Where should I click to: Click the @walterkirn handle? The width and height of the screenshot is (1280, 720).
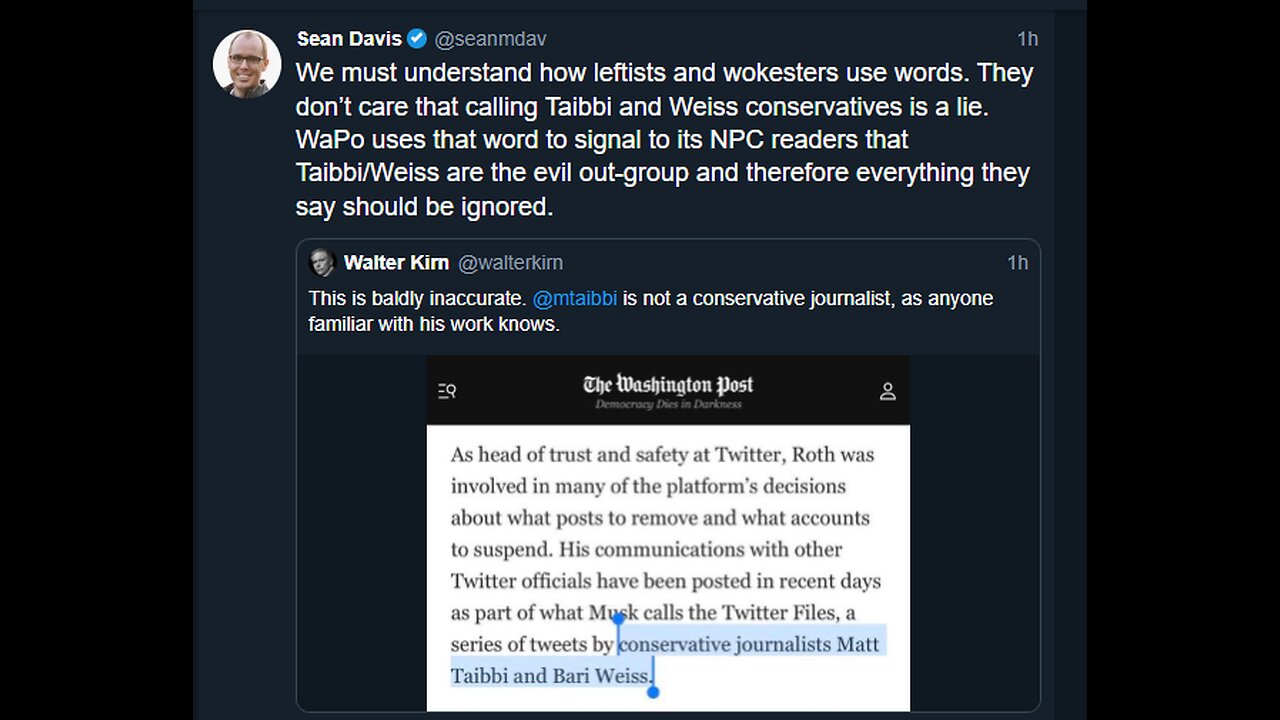(x=510, y=263)
